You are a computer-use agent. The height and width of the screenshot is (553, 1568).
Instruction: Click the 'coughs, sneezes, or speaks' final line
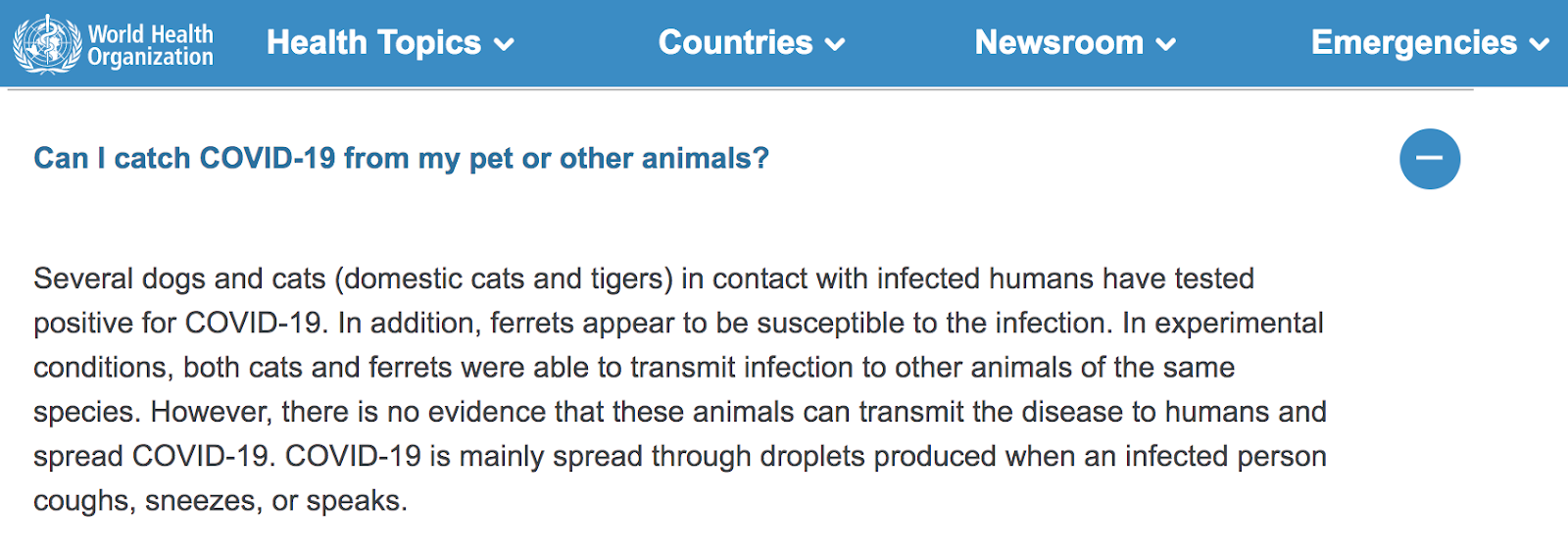pos(220,501)
